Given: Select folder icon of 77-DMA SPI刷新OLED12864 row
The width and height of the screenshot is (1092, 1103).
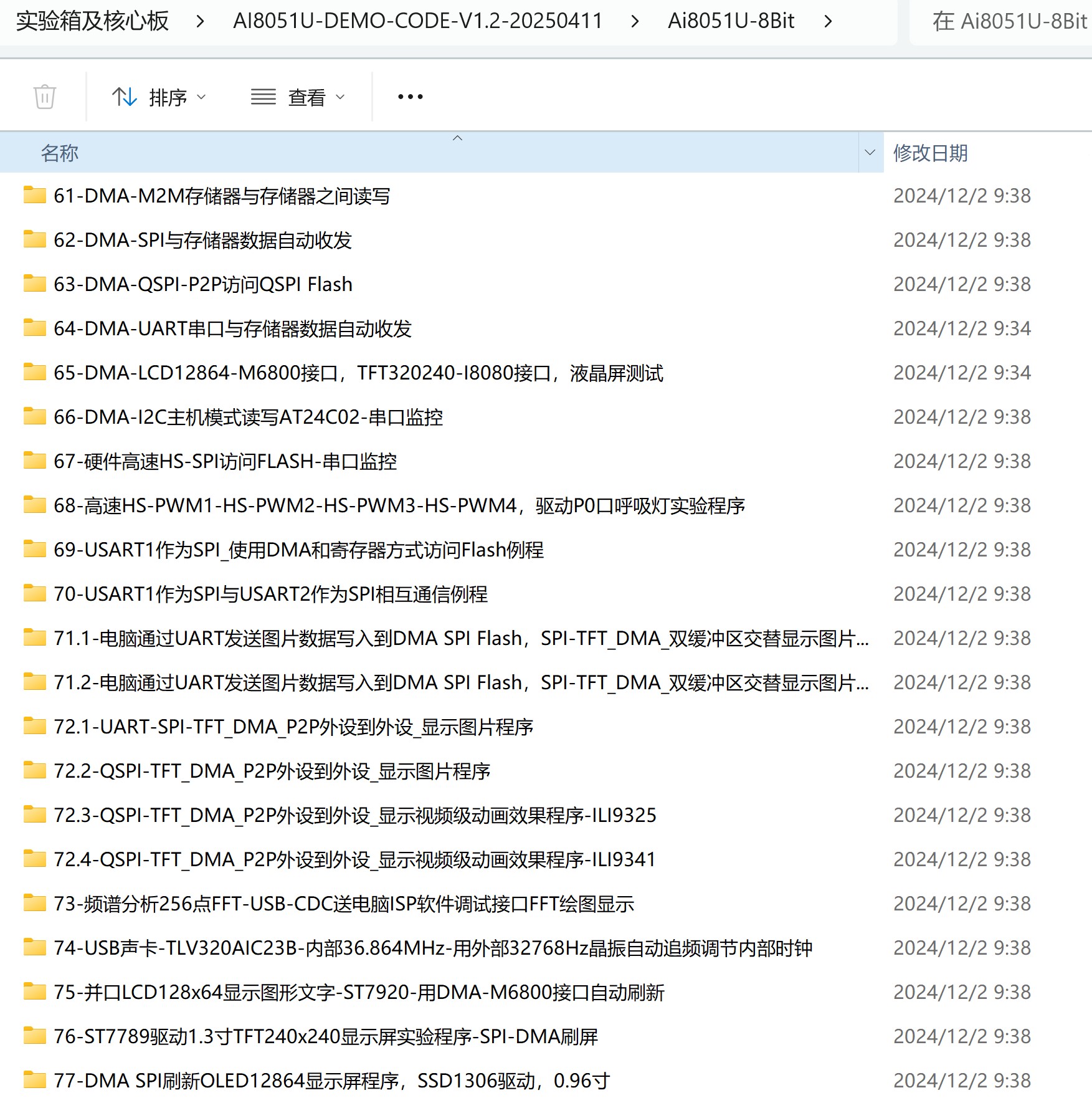Looking at the screenshot, I should coord(35,1080).
